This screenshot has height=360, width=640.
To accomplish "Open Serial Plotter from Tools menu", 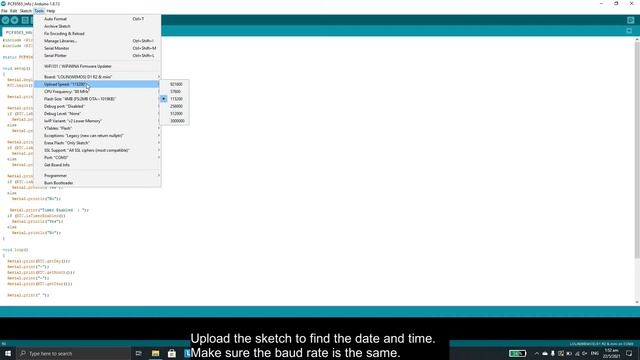I will pyautogui.click(x=97, y=56).
